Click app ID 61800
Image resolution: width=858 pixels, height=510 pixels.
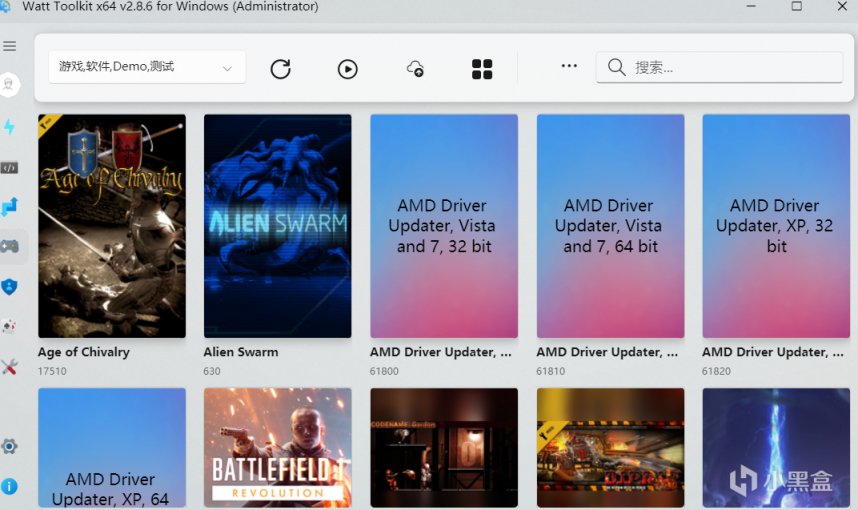(384, 371)
